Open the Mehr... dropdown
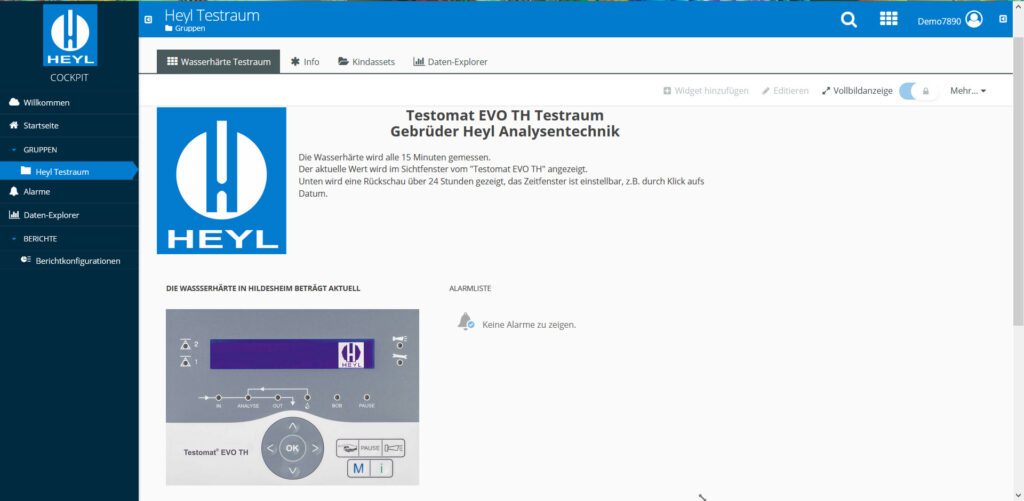1024x501 pixels. 968,91
